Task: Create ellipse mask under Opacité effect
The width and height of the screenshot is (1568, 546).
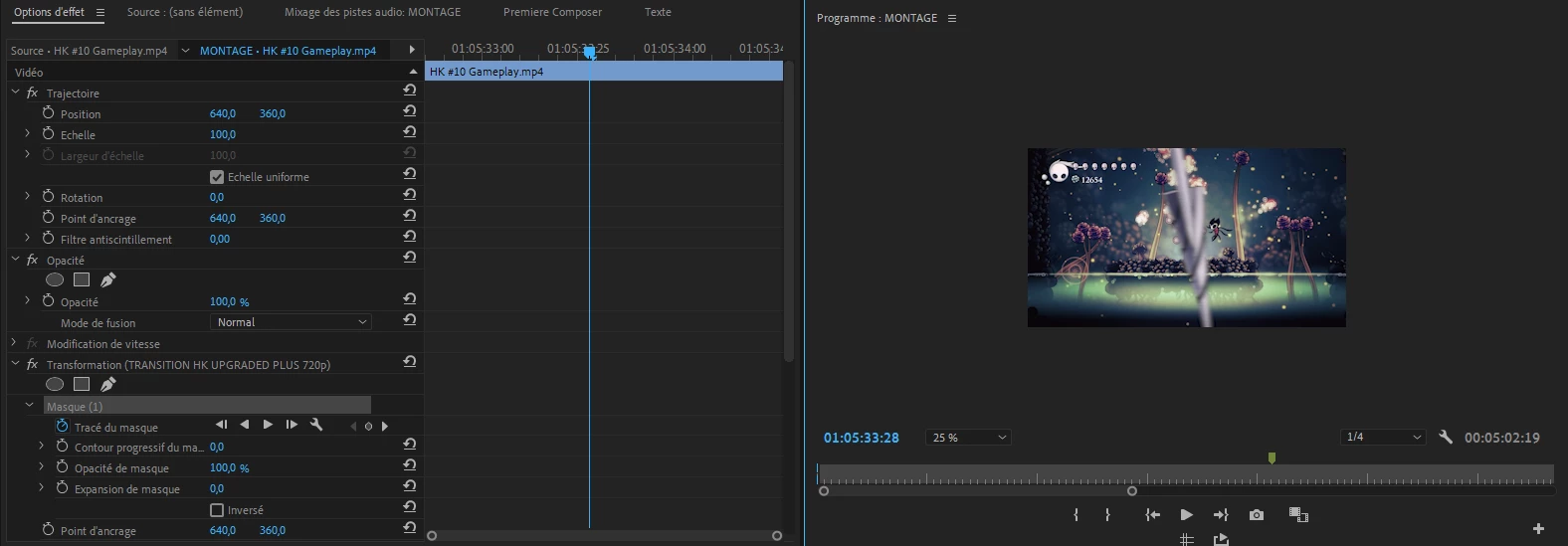Action: point(55,280)
